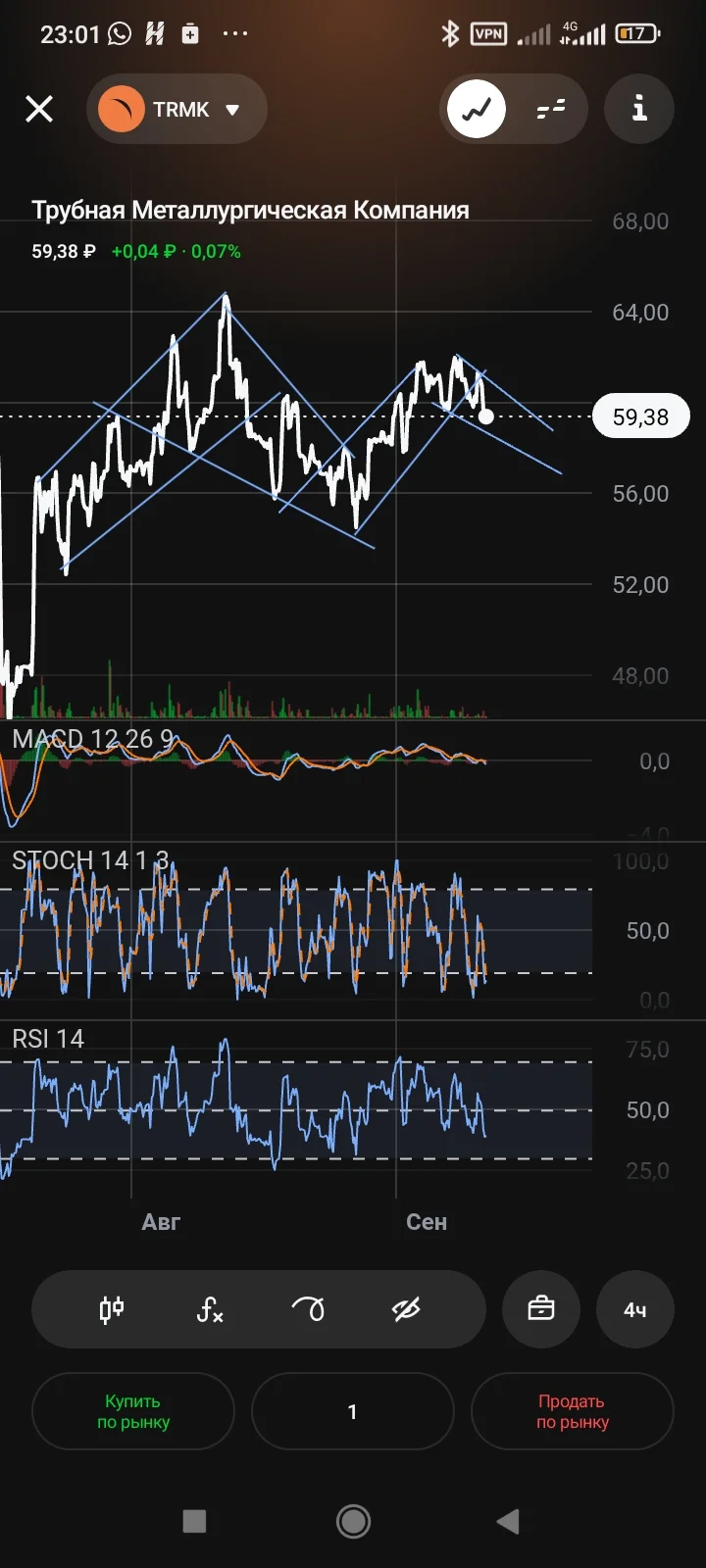Open instrument info icon
Viewport: 706px width, 1568px height.
[x=639, y=108]
